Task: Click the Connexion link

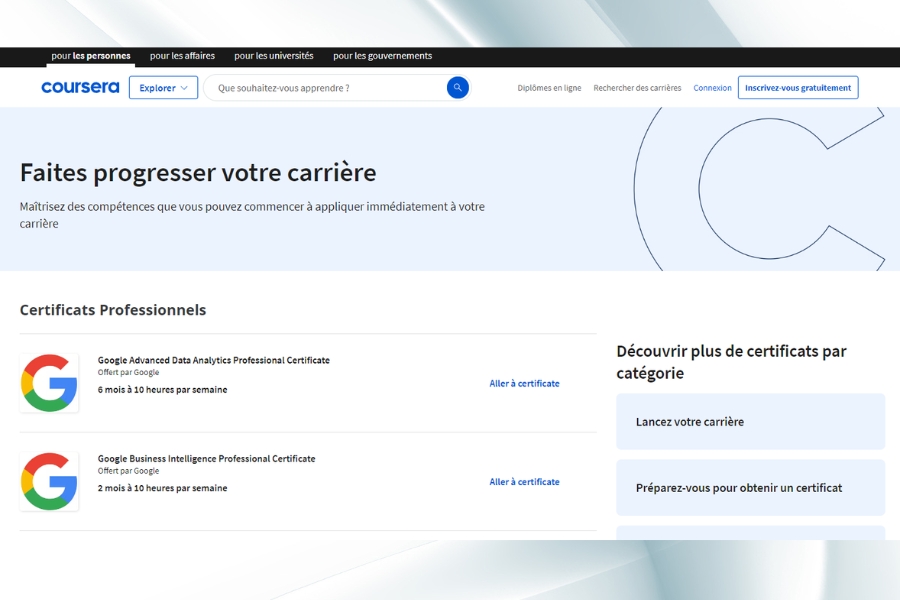Action: [712, 88]
